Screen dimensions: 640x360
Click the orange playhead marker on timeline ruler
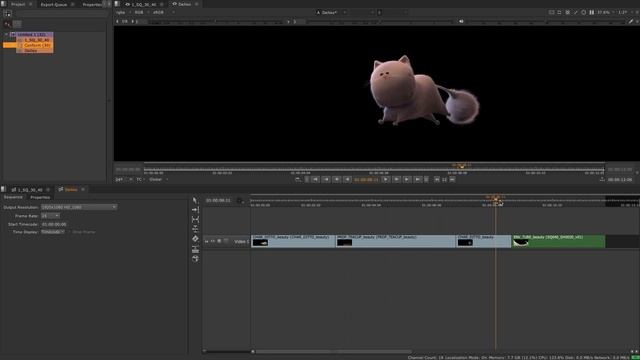click(x=496, y=199)
